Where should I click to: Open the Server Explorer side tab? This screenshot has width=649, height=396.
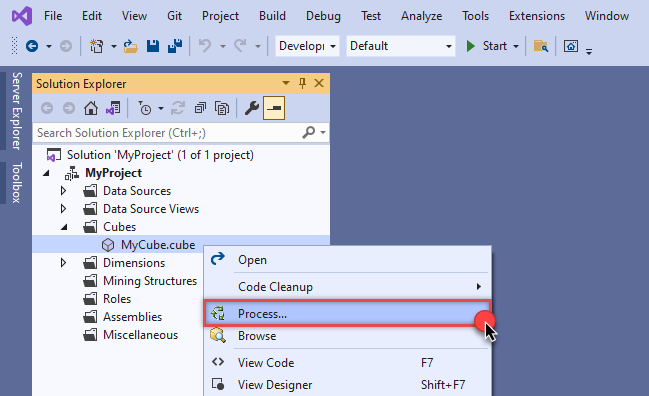(16, 111)
